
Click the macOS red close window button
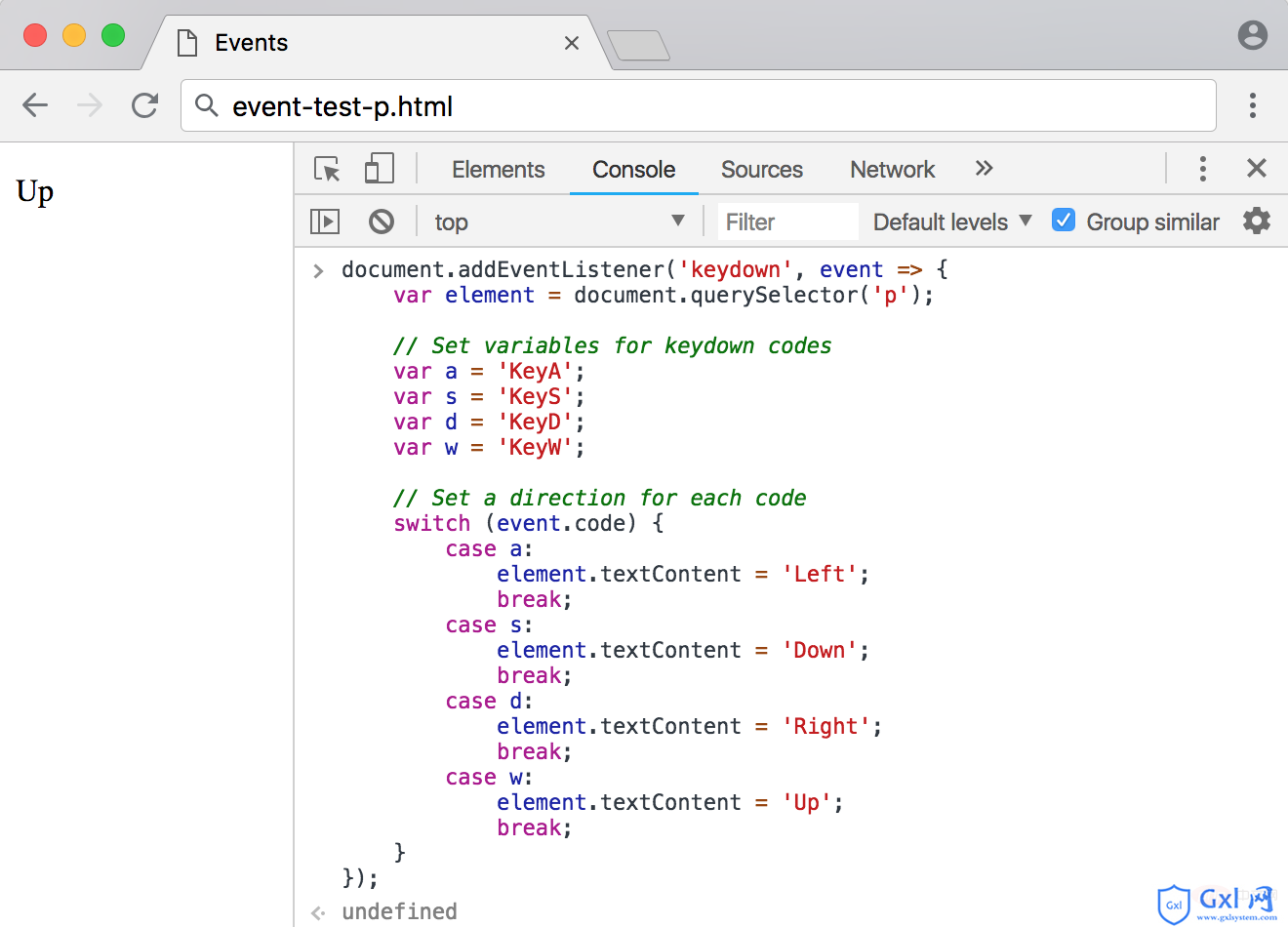click(35, 35)
